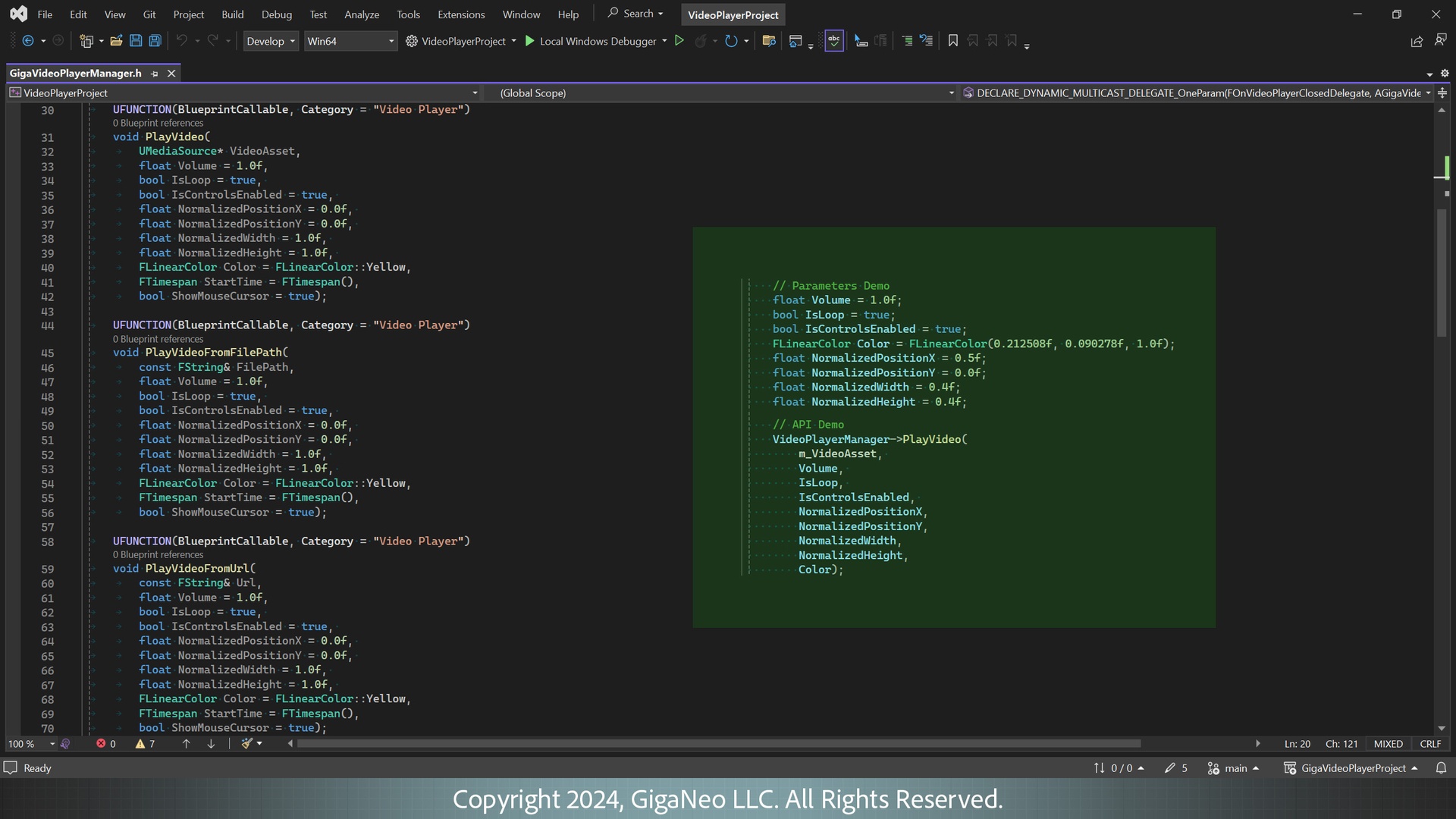Click the CRLF line ending indicator

tap(1430, 744)
